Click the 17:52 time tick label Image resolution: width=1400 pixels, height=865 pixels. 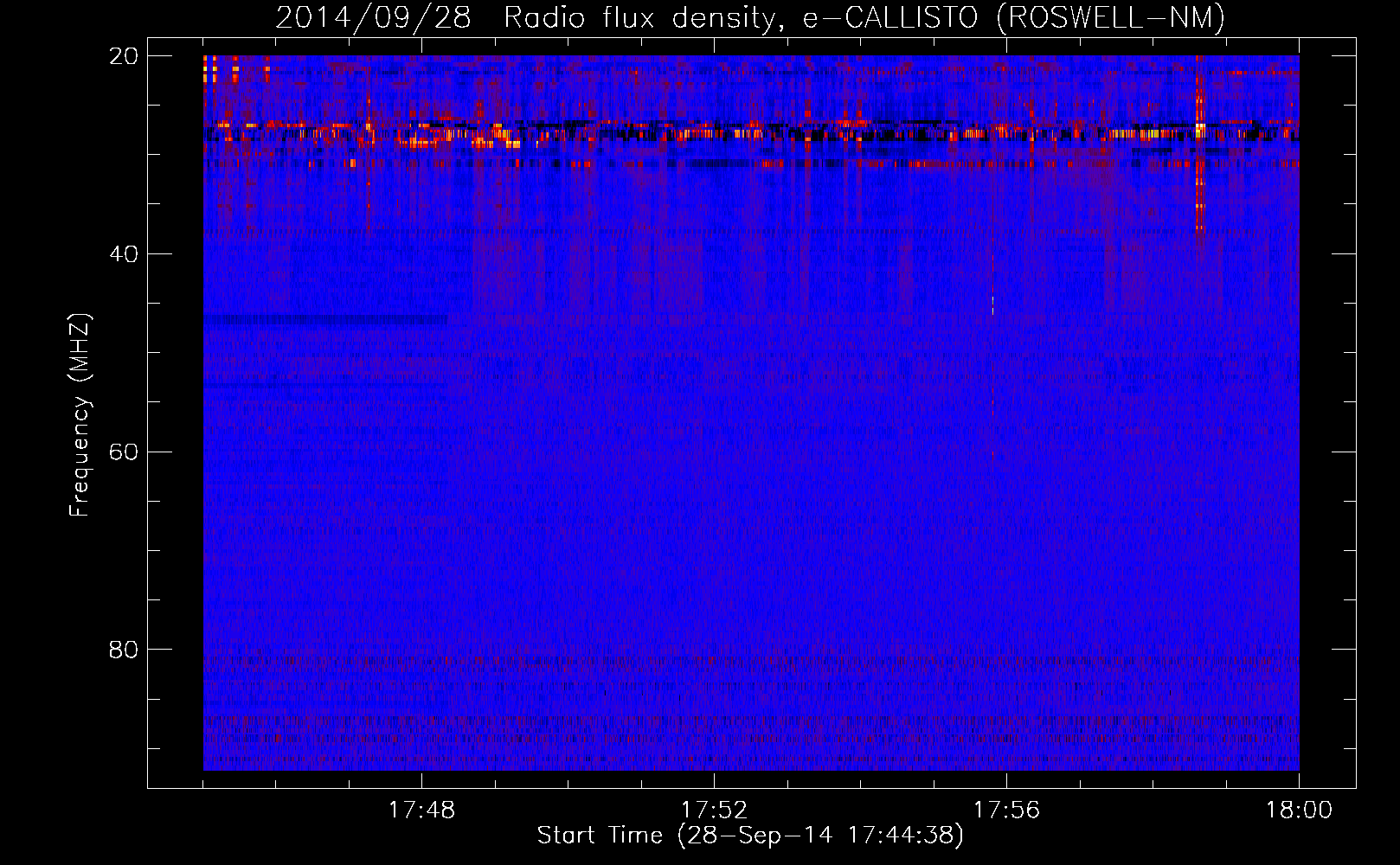tap(714, 811)
